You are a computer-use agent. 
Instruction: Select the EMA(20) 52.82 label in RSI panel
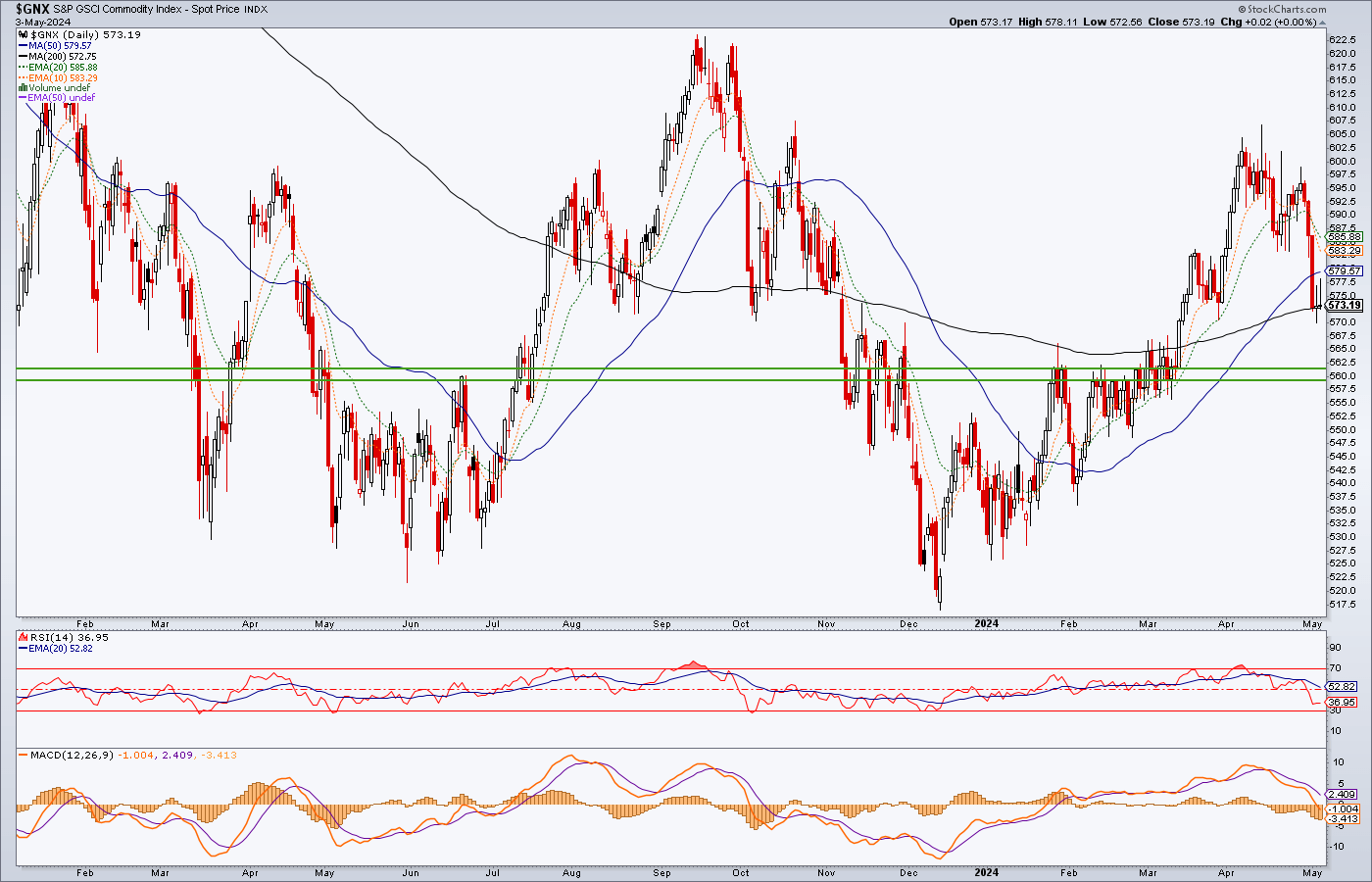click(x=61, y=648)
